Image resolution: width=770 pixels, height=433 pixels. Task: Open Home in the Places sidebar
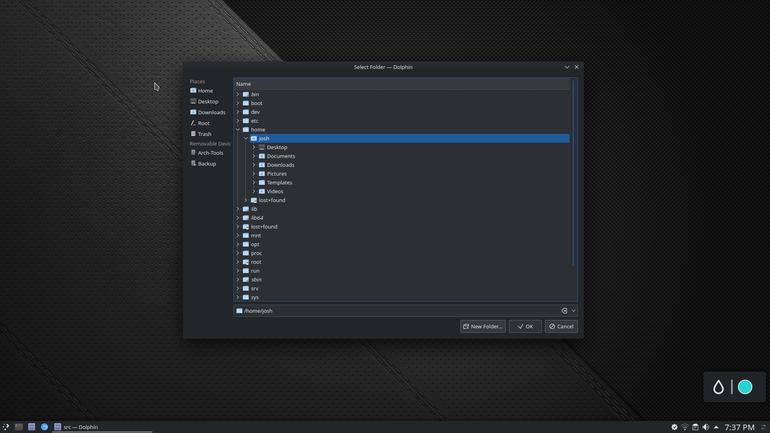pos(202,91)
